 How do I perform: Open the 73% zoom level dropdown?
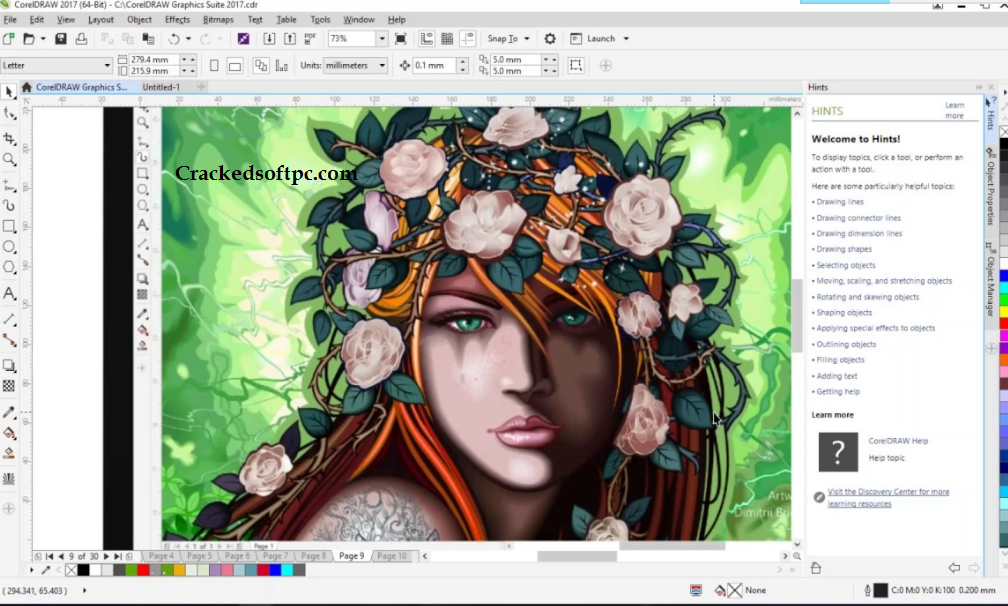382,39
